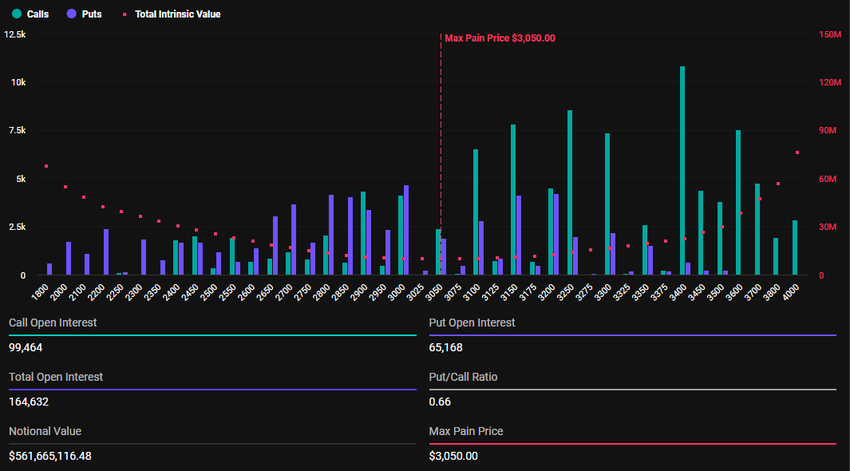Click the teal Calls legend dot

pyautogui.click(x=14, y=15)
